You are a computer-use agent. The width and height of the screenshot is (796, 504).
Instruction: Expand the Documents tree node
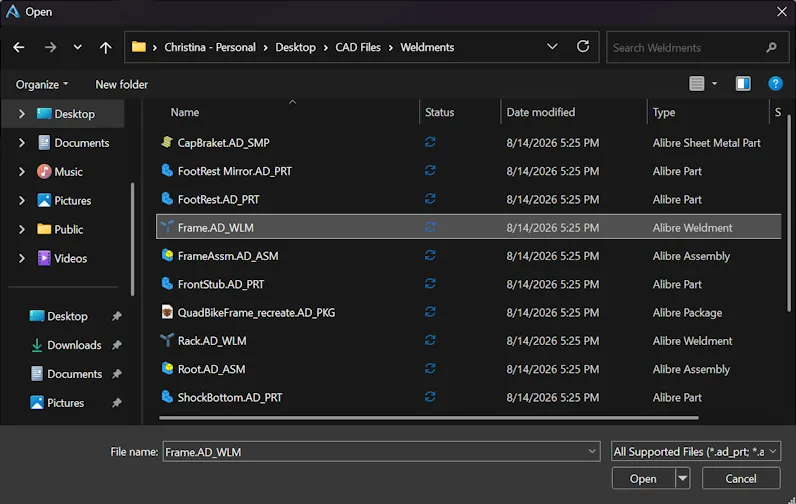[21, 143]
